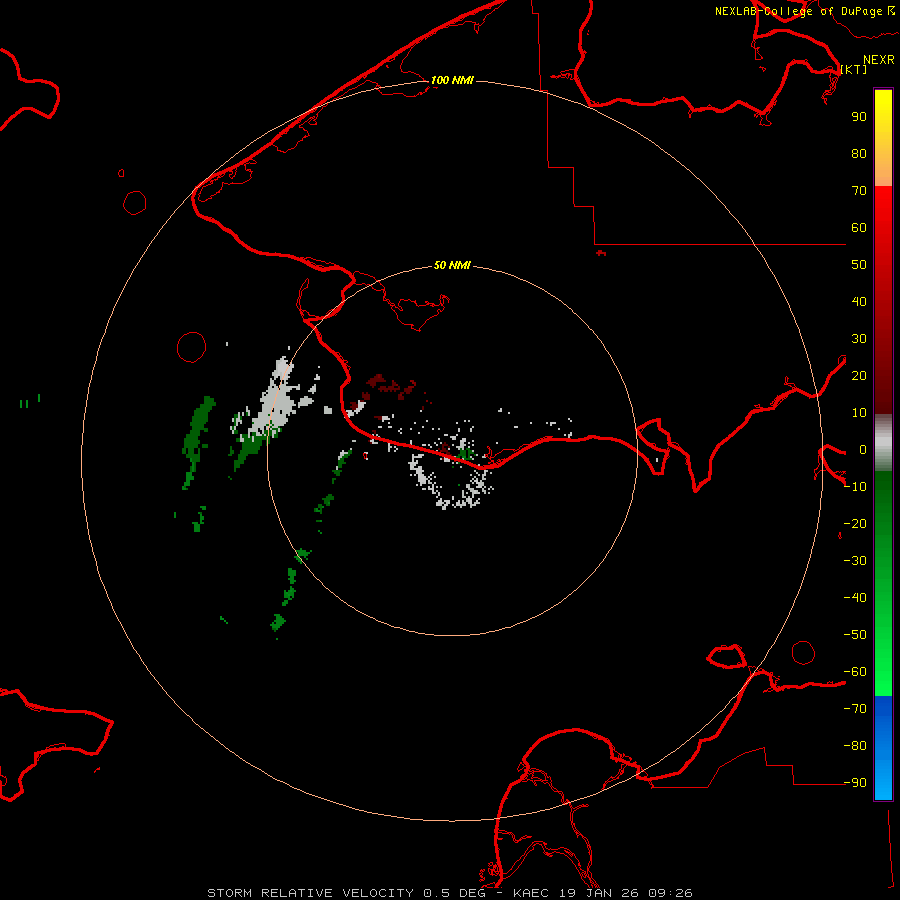
Task: Click the 0 scale label
Action: pos(863,450)
